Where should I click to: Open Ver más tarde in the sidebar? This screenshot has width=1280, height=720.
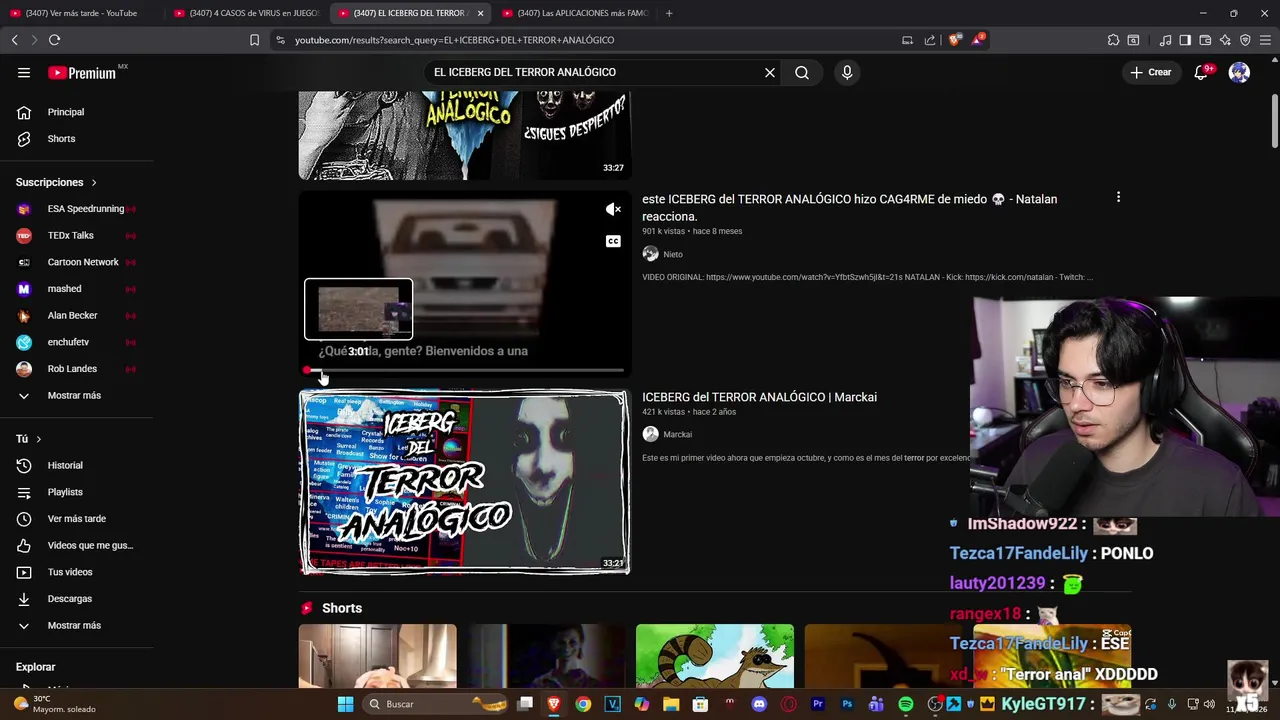pyautogui.click(x=77, y=519)
